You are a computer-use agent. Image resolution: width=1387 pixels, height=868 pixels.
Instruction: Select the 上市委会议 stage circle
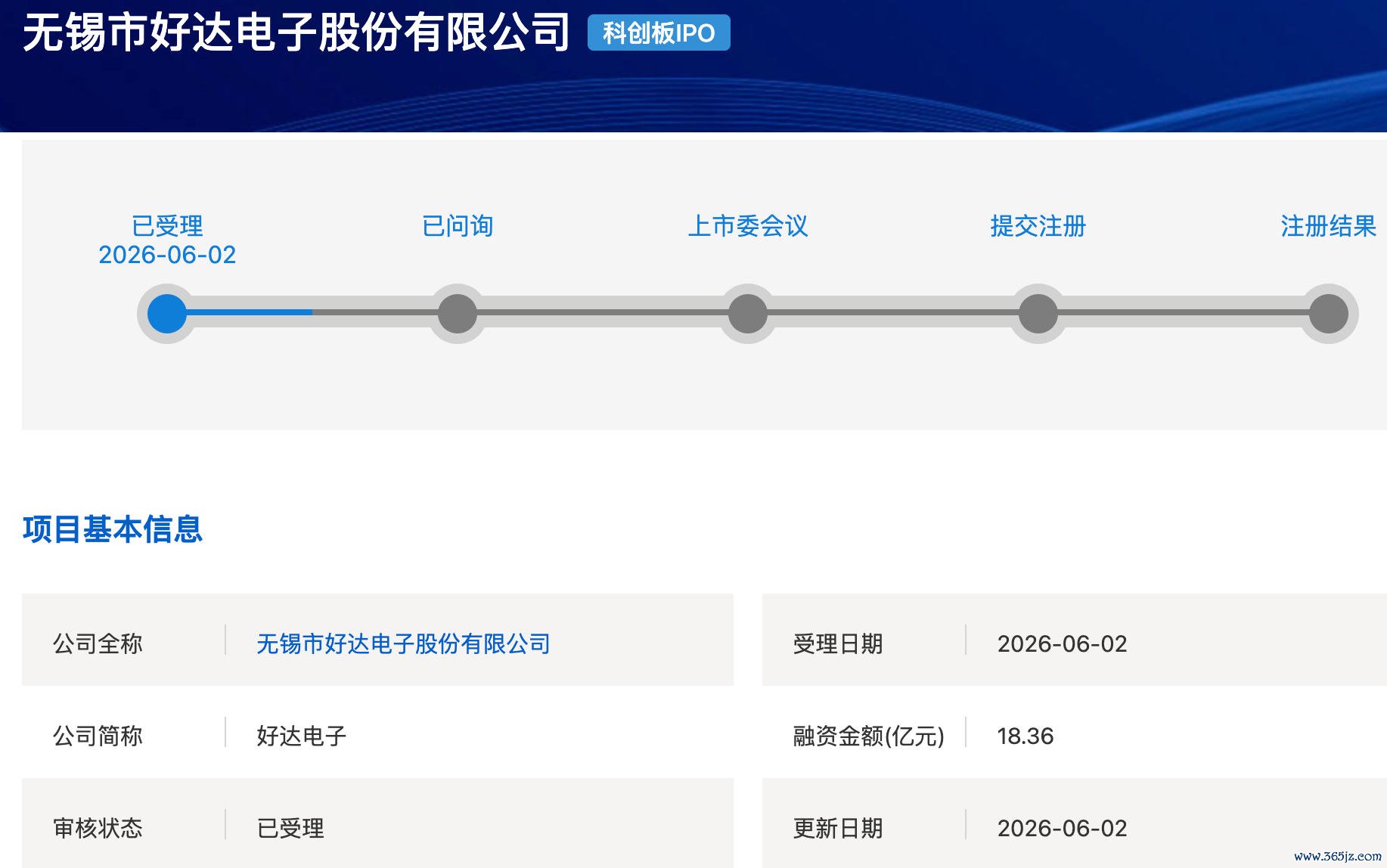click(748, 314)
